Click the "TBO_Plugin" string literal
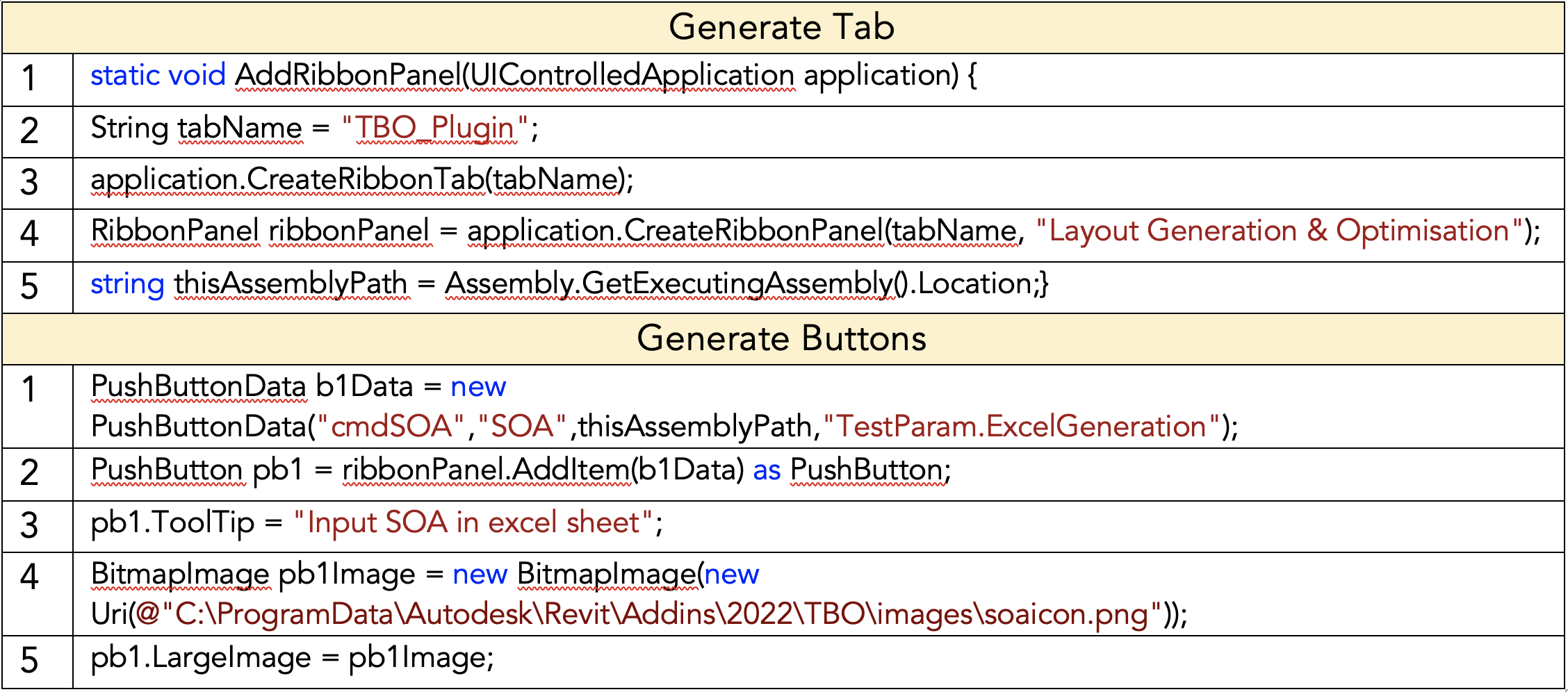 coord(435,128)
